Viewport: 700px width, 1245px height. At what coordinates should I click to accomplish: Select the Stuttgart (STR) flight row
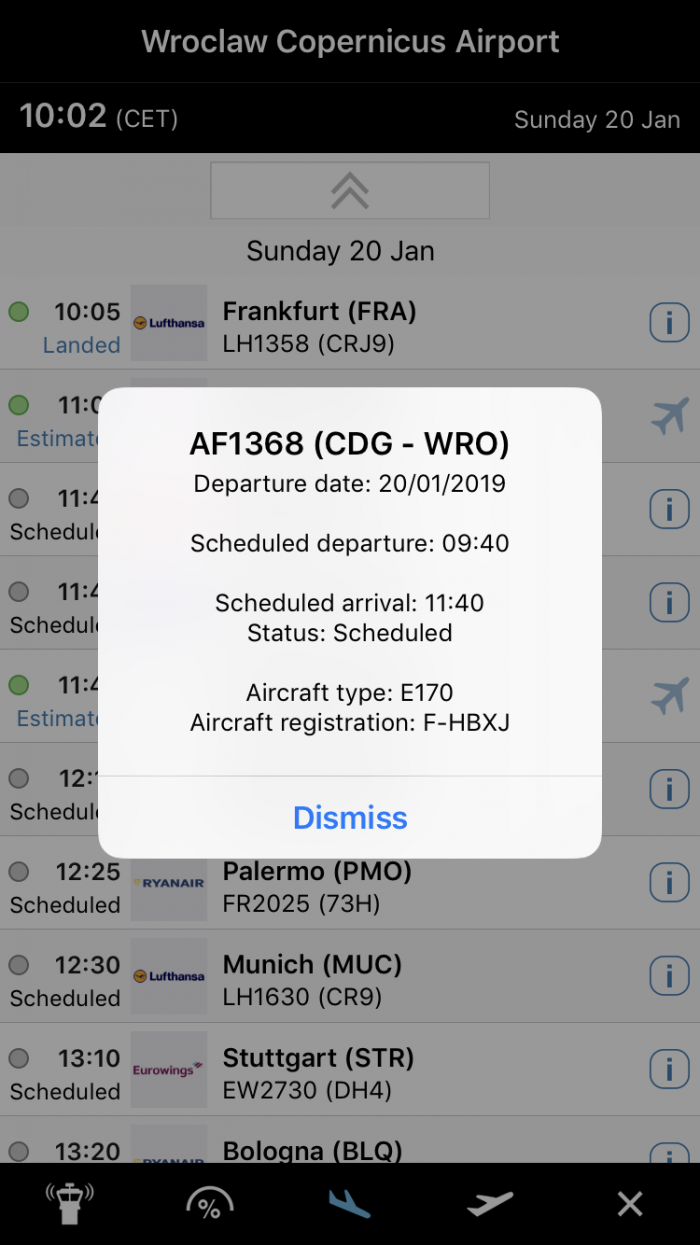point(400,1070)
